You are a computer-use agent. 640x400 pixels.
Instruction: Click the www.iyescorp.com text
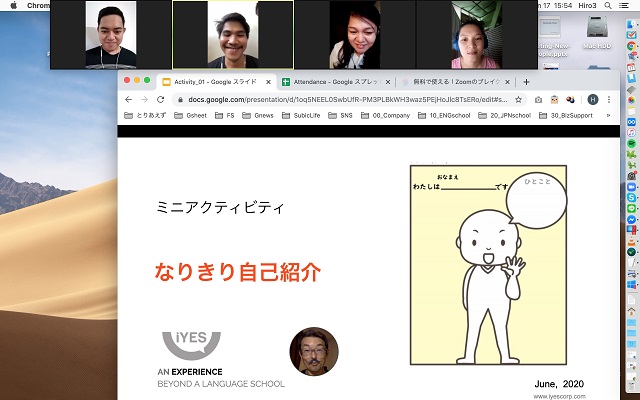coord(559,396)
